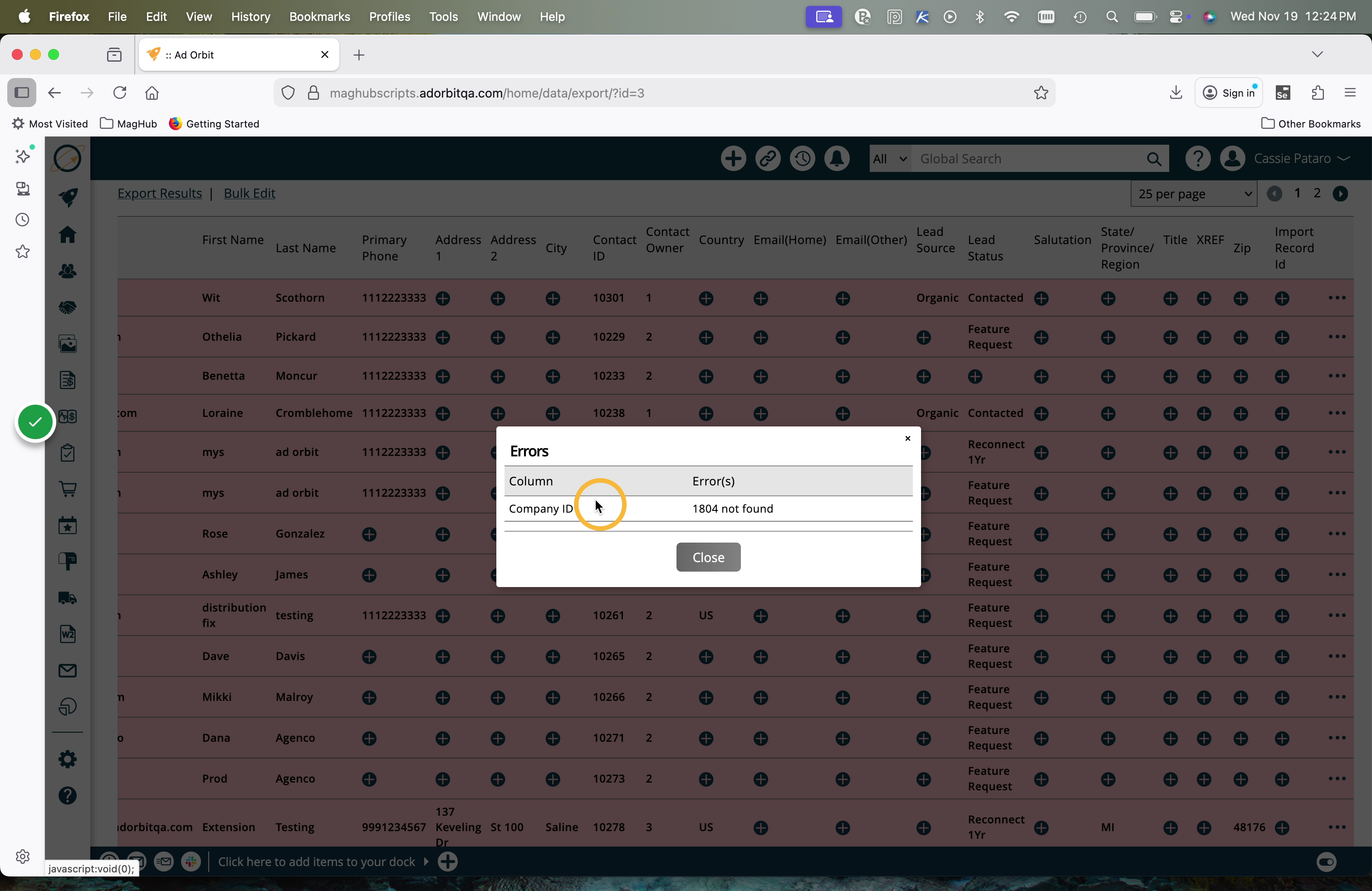Toggle the Firefox sidebar button
Viewport: 1372px width, 891px height.
tap(22, 93)
